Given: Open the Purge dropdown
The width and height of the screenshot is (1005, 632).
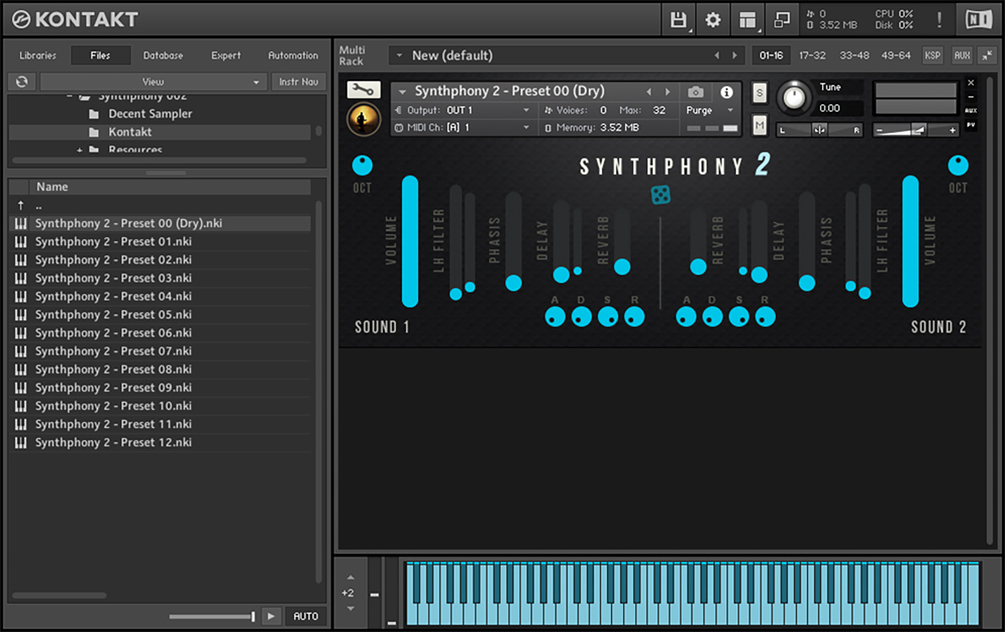Looking at the screenshot, I should coord(709,110).
